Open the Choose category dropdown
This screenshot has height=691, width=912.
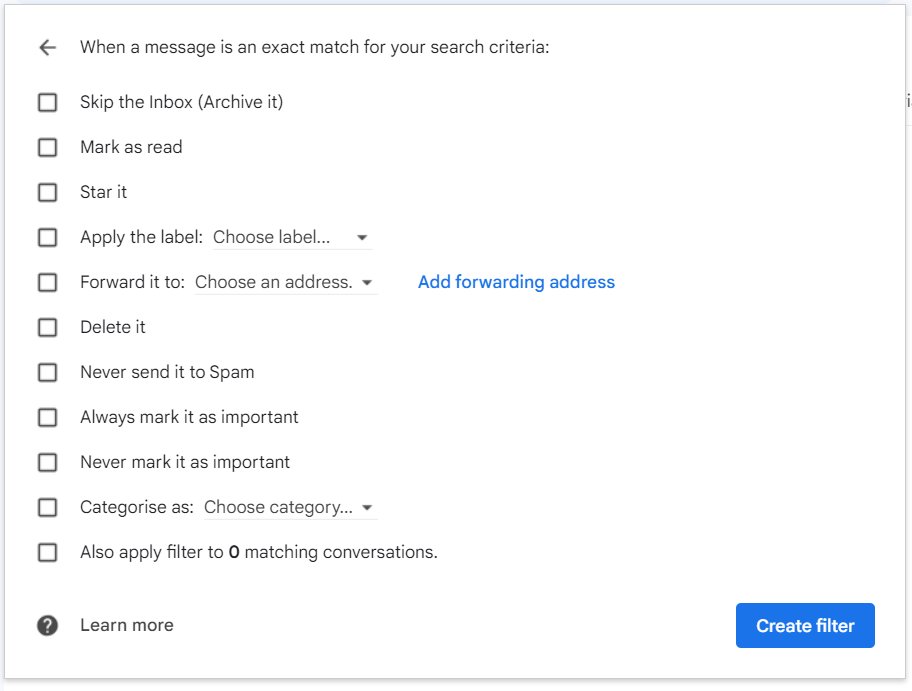[288, 507]
